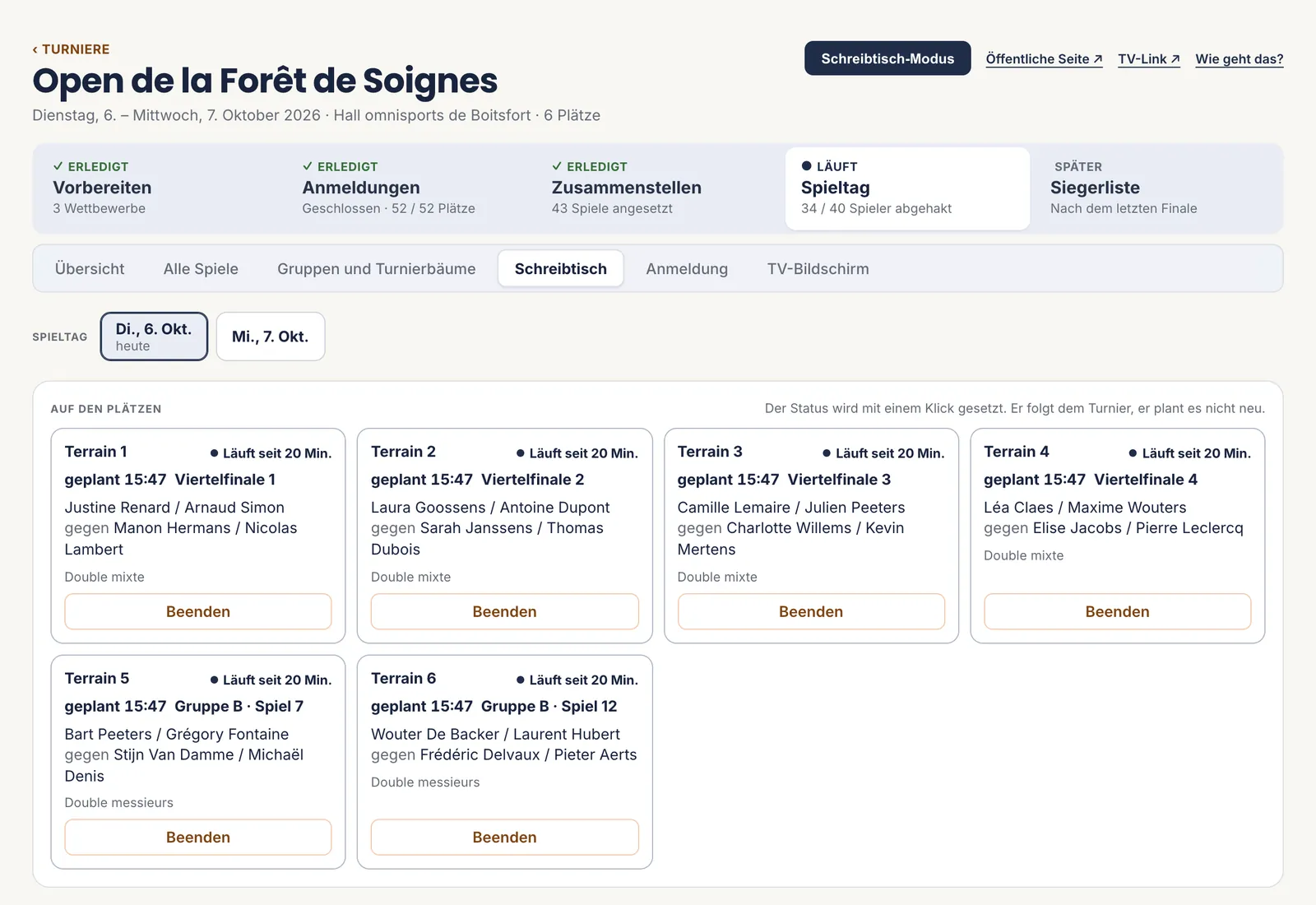The image size is (1316, 905).
Task: Select the Vorbereiten step
Action: click(158, 188)
